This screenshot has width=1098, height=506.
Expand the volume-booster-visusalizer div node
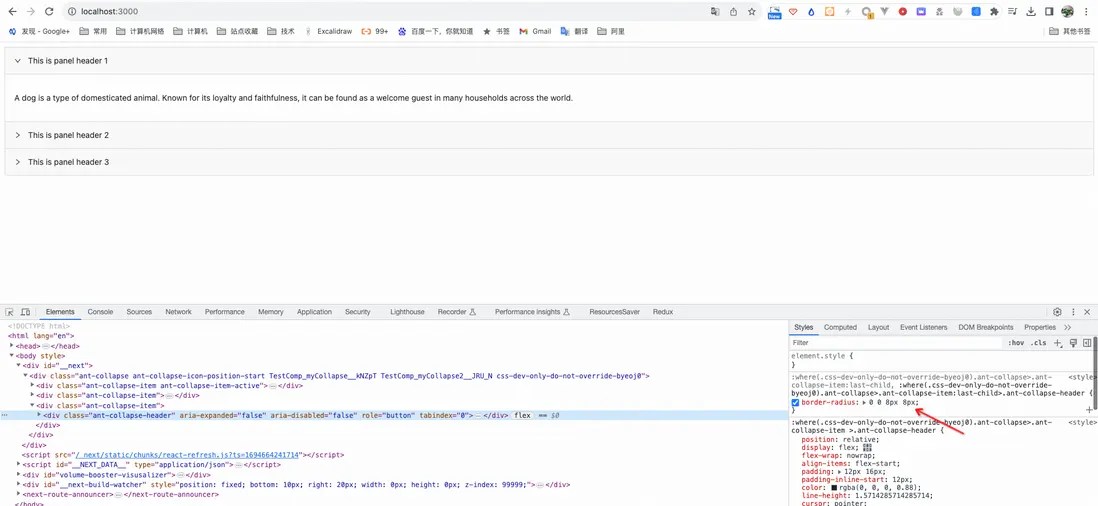[x=19, y=475]
